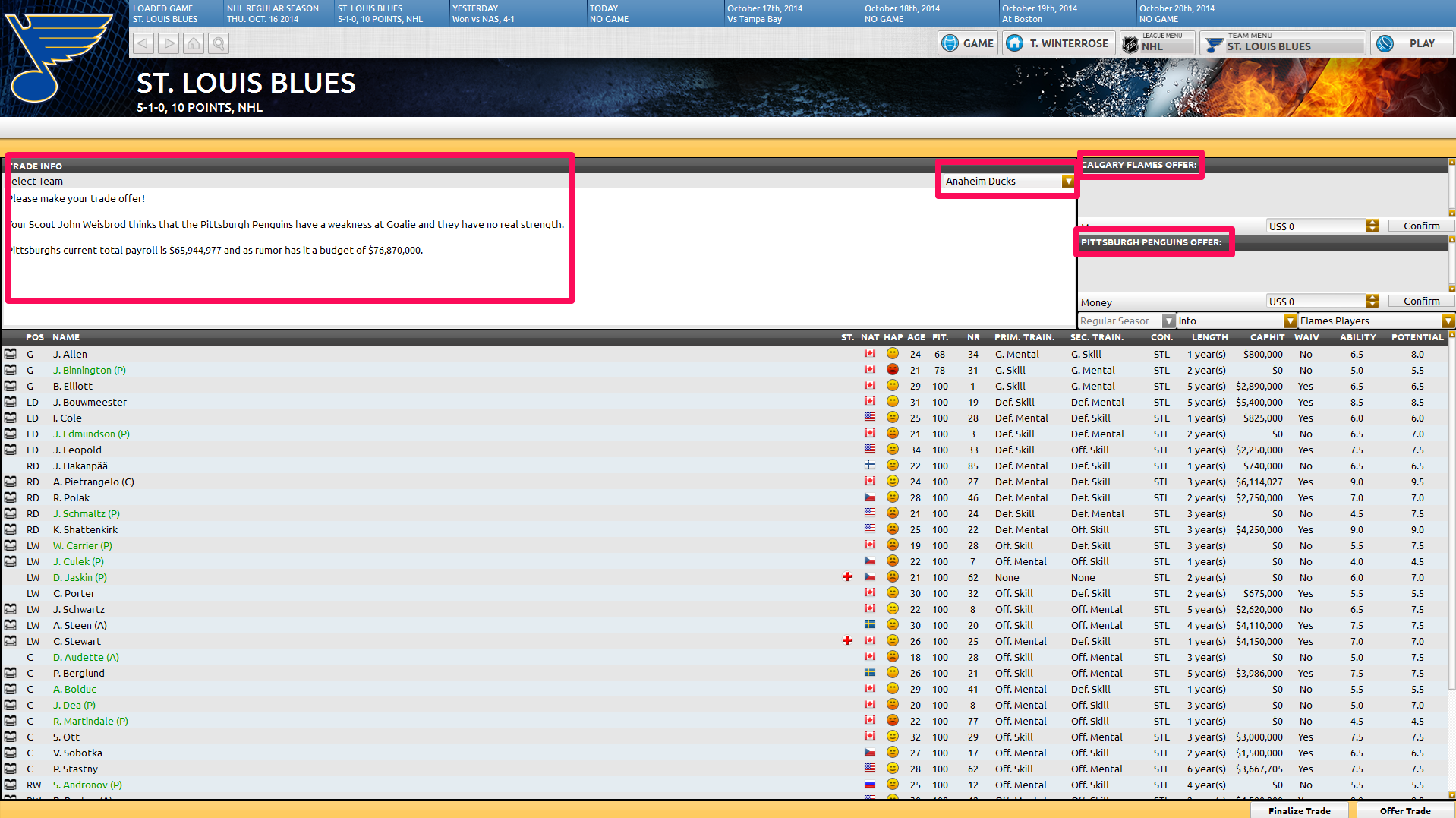Screen dimensions: 1456x818
Task: Click the jersey icon beside B. Elliott
Action: pyautogui.click(x=10, y=386)
